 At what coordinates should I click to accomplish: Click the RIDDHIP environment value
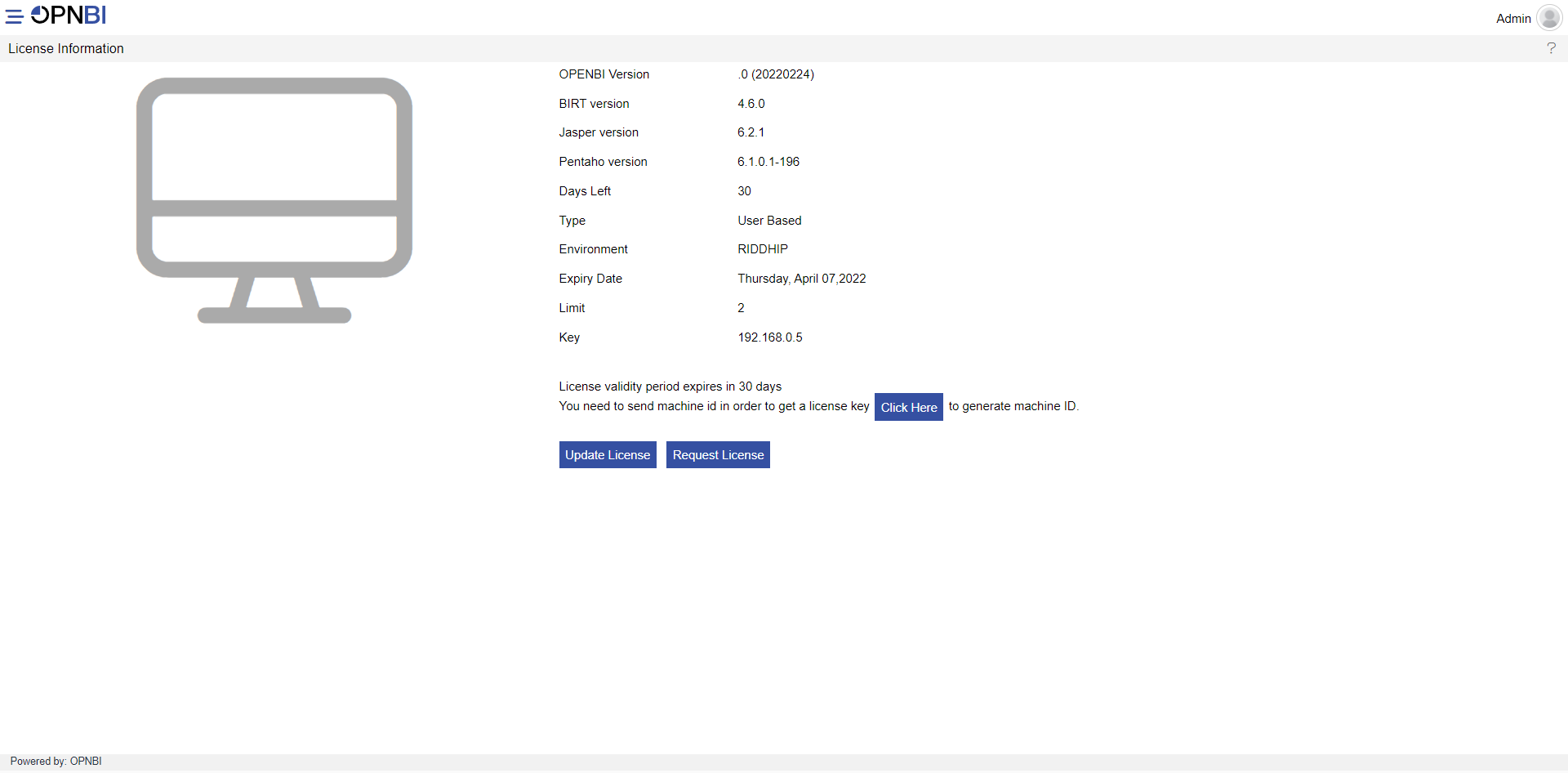click(763, 249)
